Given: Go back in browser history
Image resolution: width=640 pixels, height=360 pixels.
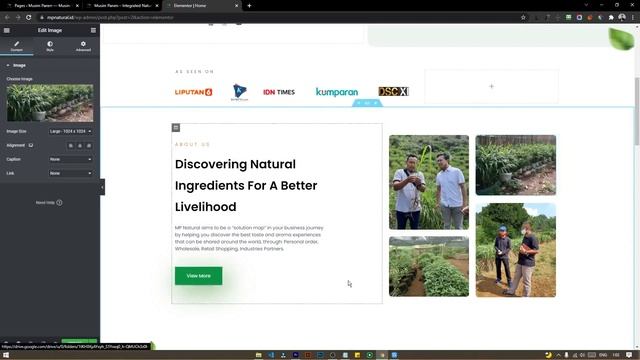Looking at the screenshot, I should 7,18.
